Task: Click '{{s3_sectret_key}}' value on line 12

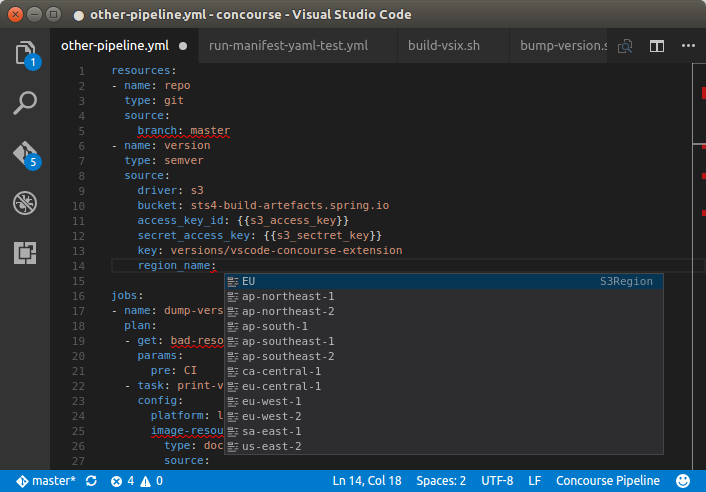Action: point(323,235)
